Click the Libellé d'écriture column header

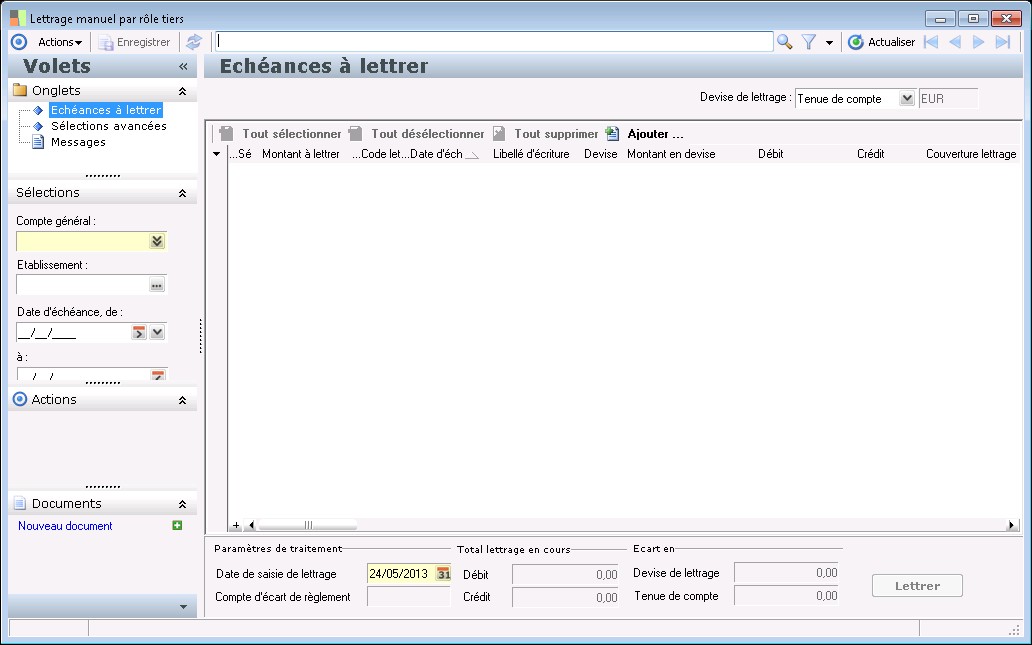(x=531, y=154)
